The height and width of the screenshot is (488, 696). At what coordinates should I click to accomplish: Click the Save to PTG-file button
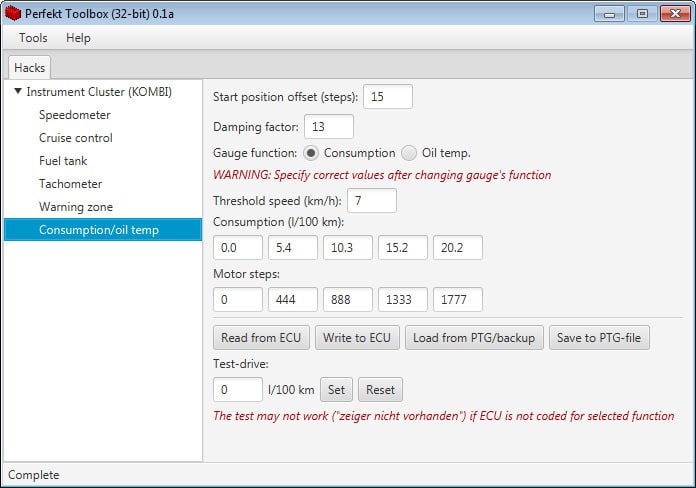(x=600, y=338)
